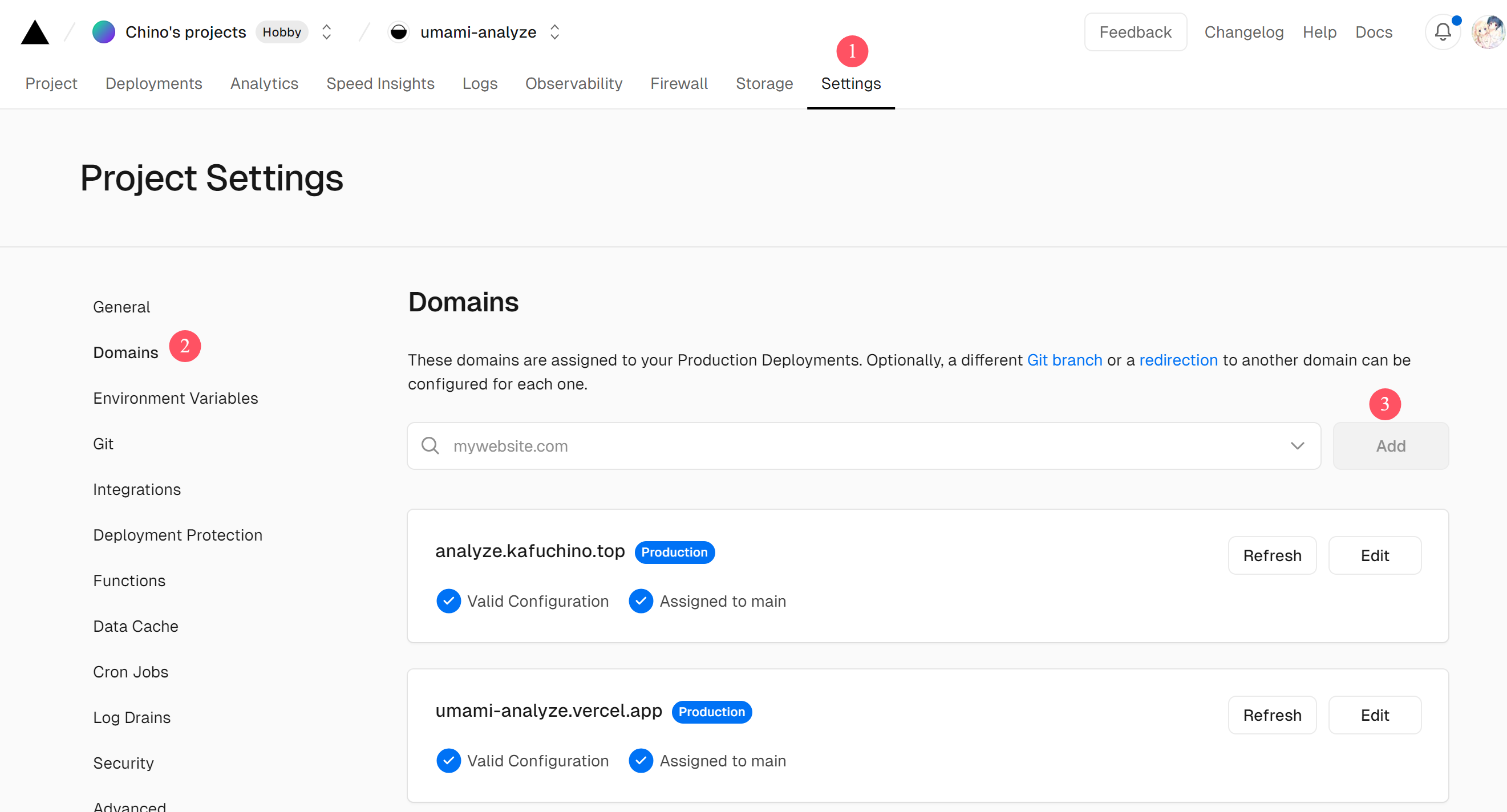
Task: Open Cron Jobs settings
Action: coord(131,672)
